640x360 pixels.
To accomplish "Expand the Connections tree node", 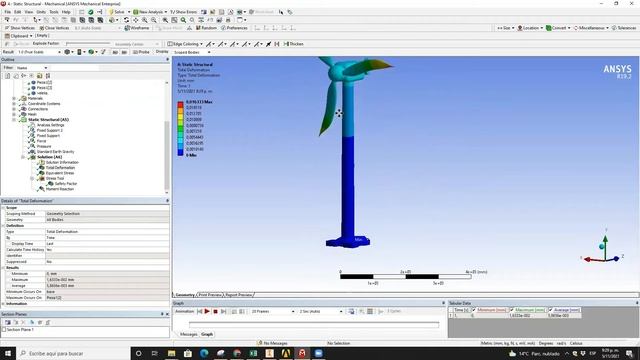I will point(14,109).
